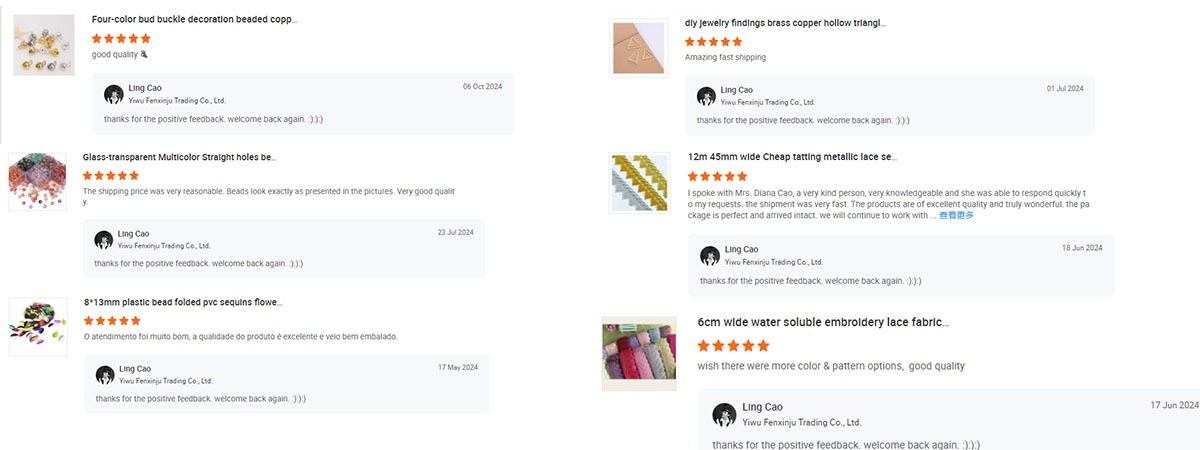Expand the Diana Cao review with 查看更多

(956, 216)
